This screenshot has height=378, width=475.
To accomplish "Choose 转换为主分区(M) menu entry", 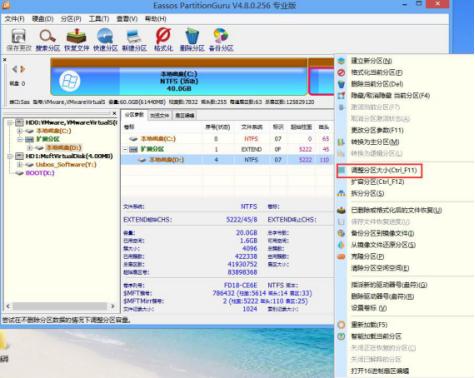I will pos(375,142).
